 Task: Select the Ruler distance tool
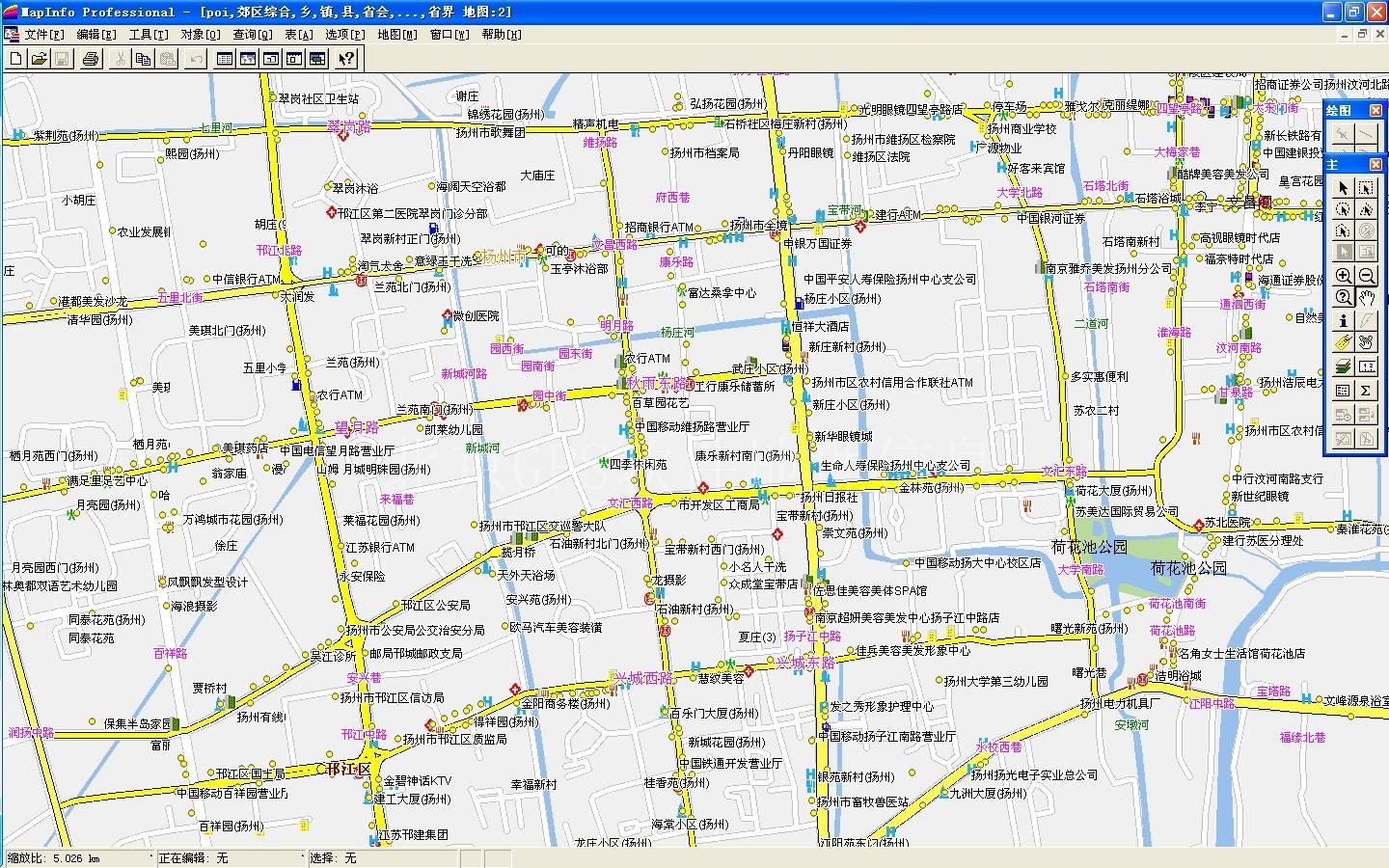coord(1366,366)
